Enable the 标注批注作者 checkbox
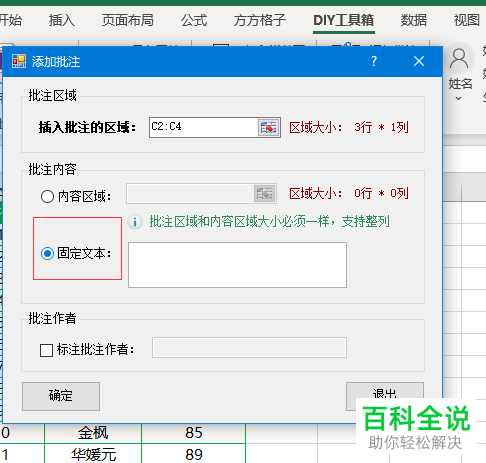 (x=46, y=350)
